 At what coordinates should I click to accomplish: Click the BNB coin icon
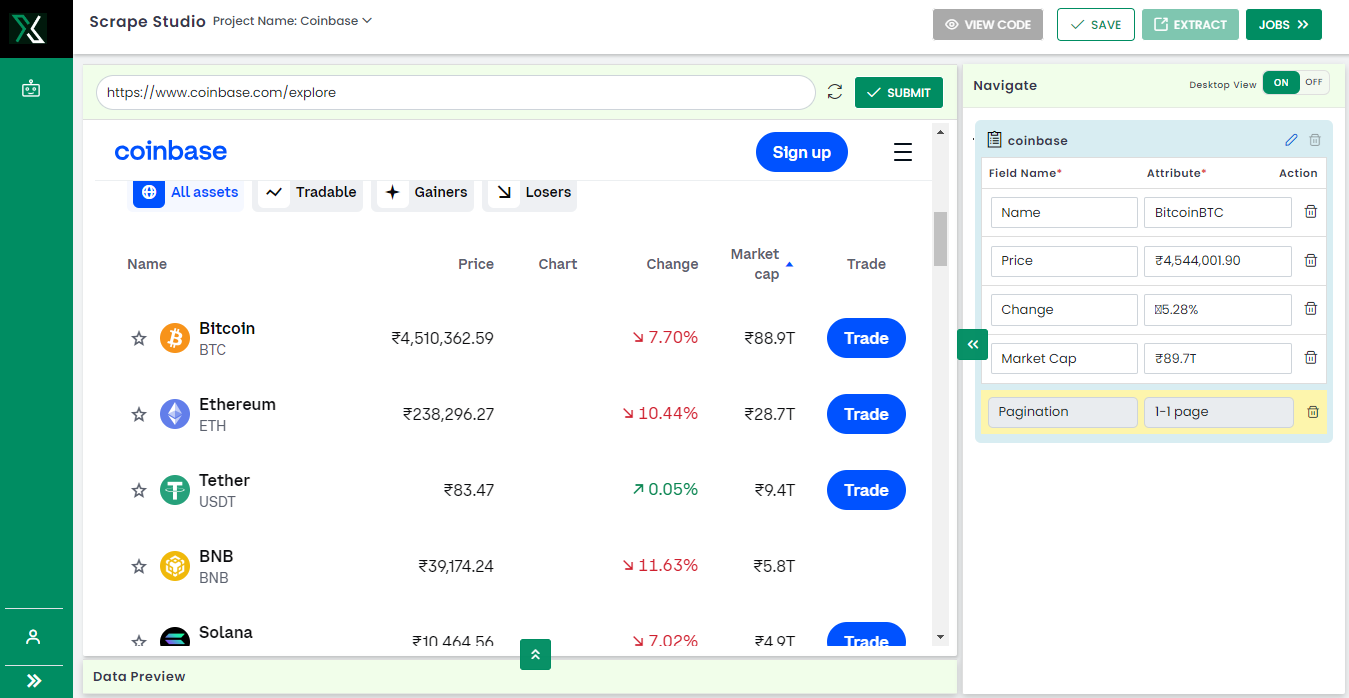coord(175,566)
